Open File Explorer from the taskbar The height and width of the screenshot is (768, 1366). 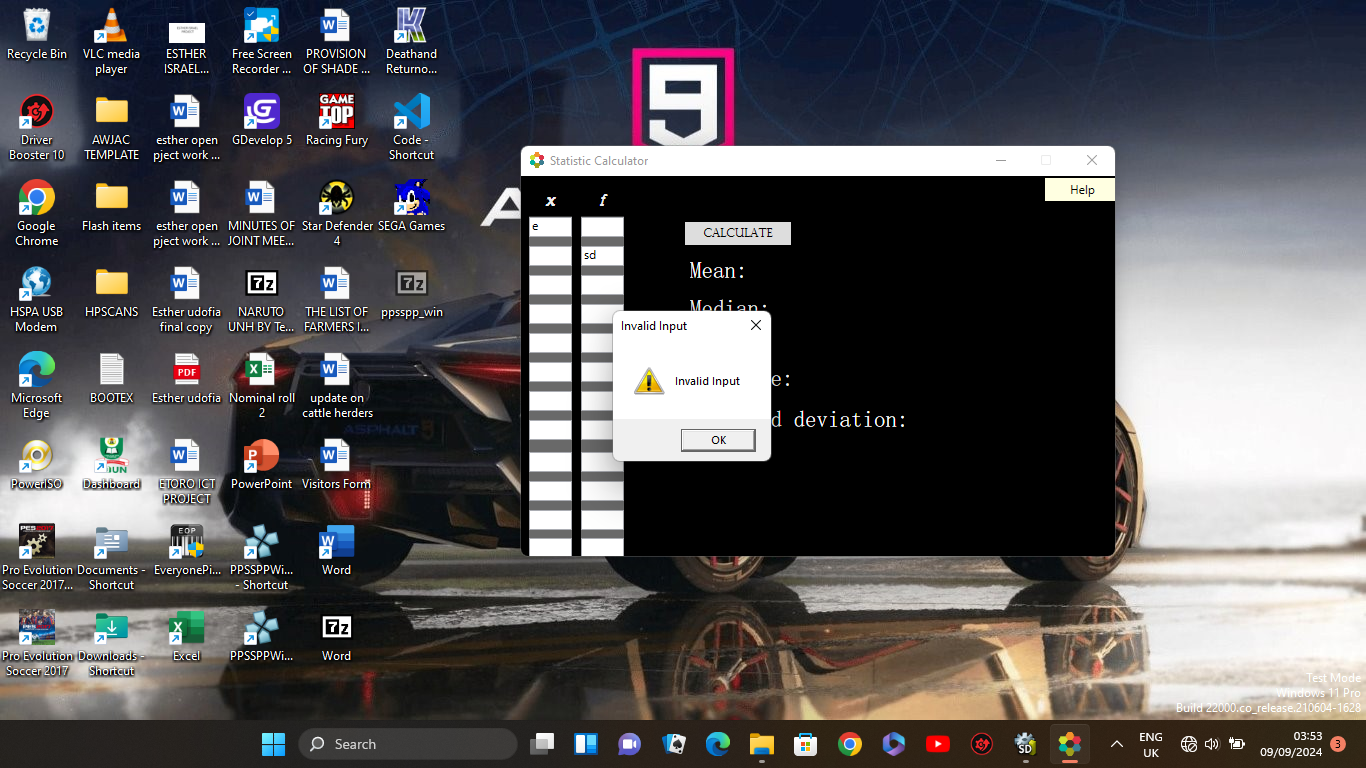(761, 744)
